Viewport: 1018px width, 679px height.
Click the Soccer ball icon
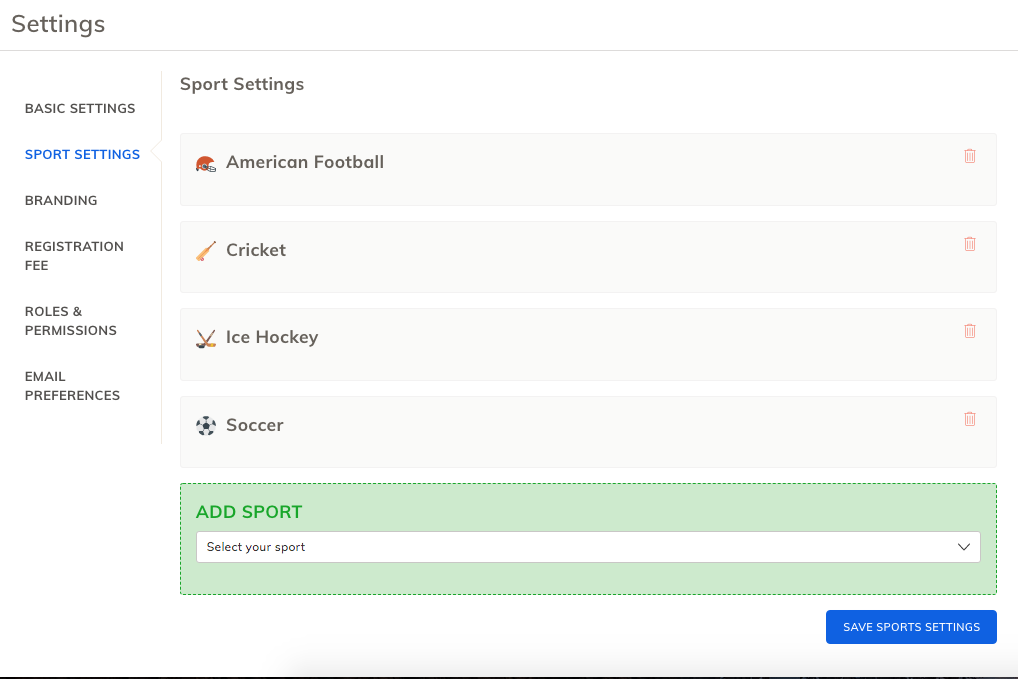point(206,426)
